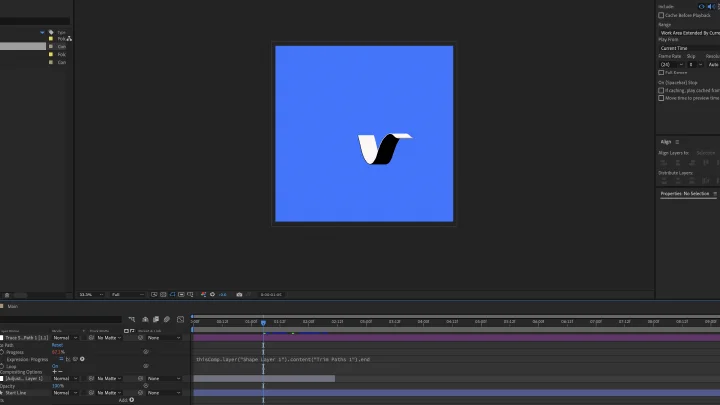Open Play From 'Current Time' dropdown

[x=689, y=48]
